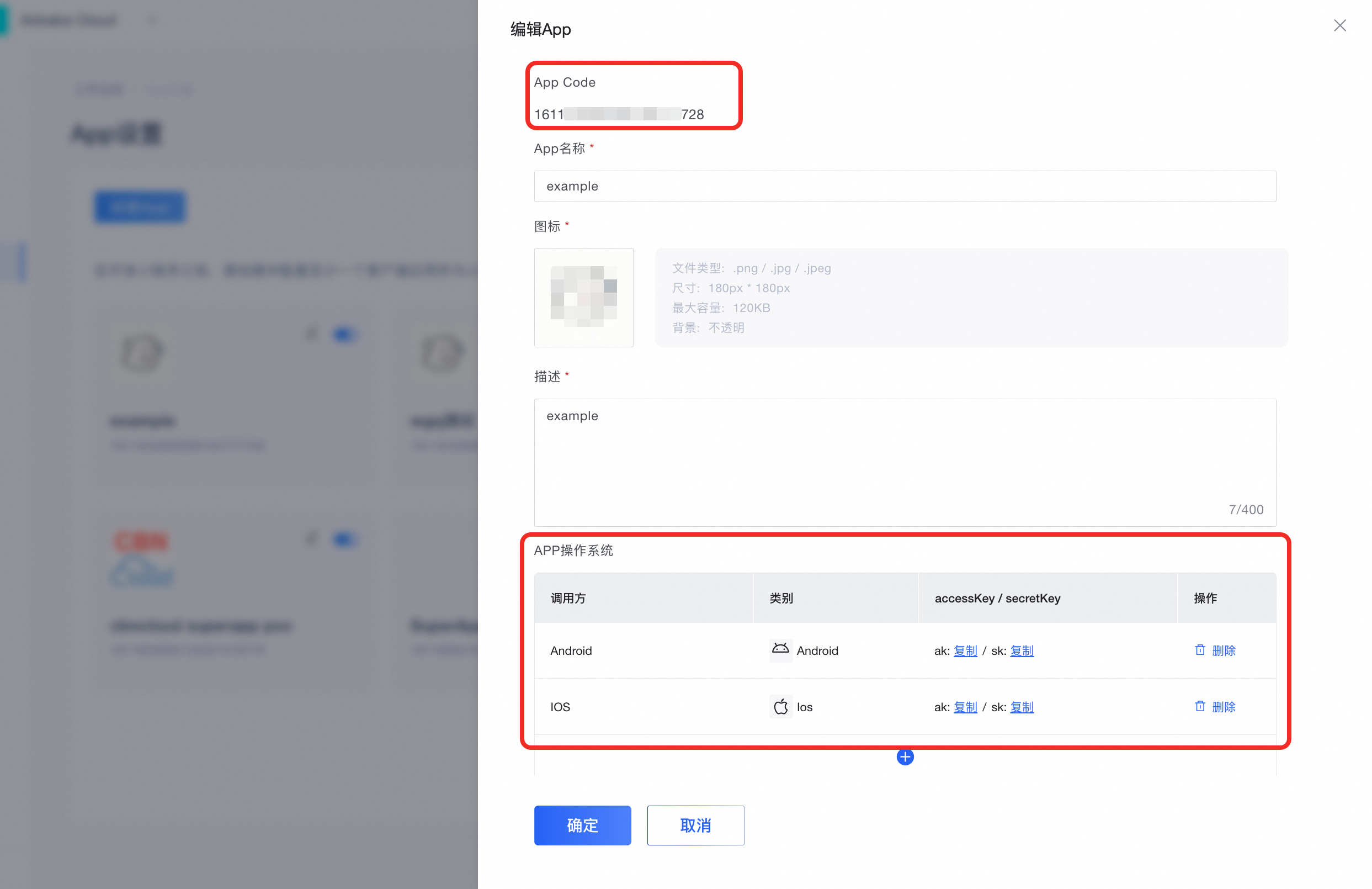The height and width of the screenshot is (889, 1372).
Task: Click the 取消 button to cancel
Action: 695,825
